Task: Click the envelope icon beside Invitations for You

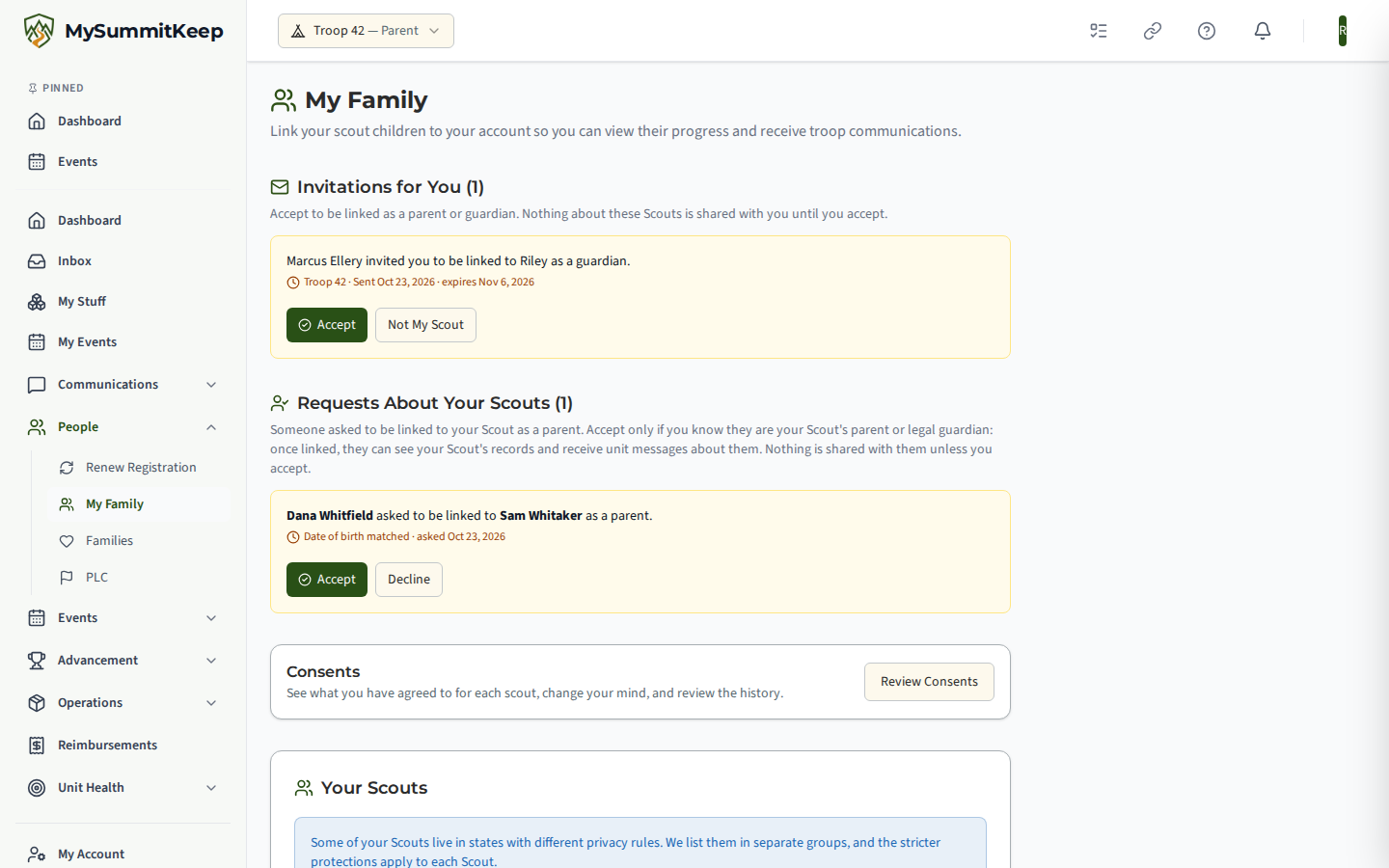Action: pos(280,187)
